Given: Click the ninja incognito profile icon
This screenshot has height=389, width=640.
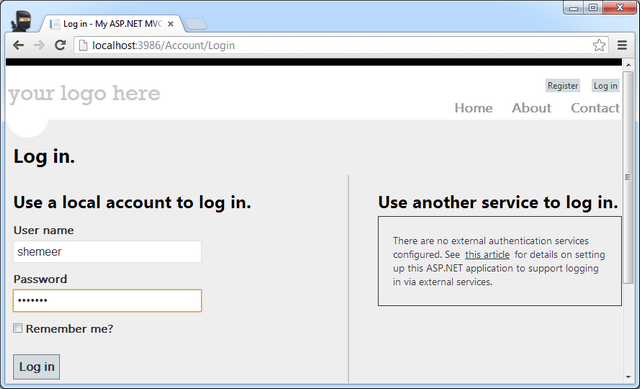Looking at the screenshot, I should point(22,21).
